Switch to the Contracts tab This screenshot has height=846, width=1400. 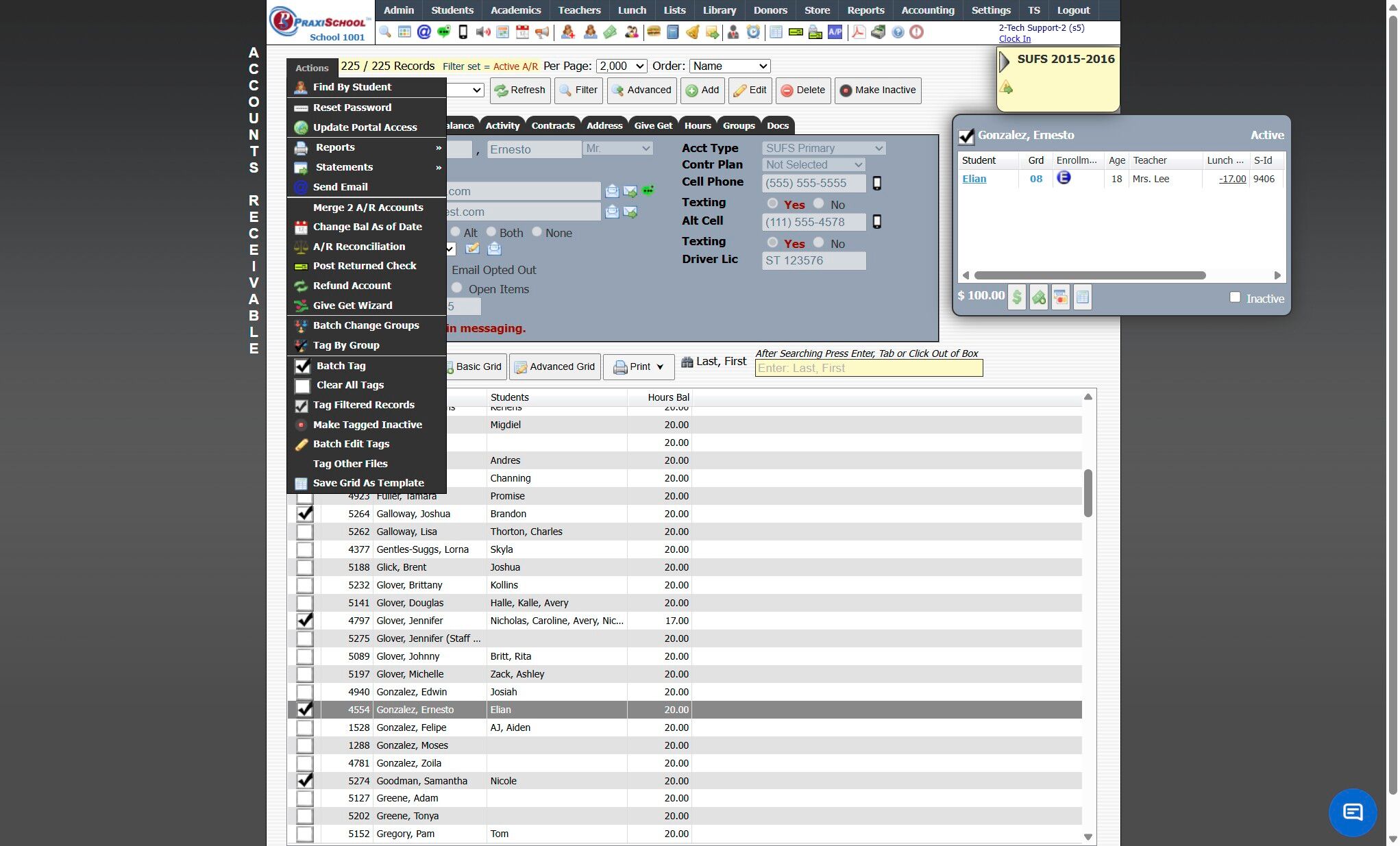(552, 125)
